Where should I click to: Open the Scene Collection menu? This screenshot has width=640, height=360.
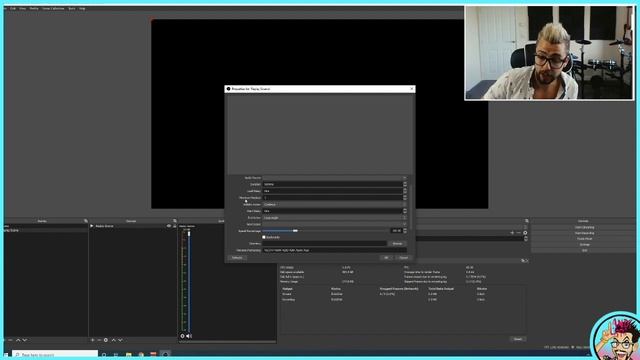click(x=53, y=8)
